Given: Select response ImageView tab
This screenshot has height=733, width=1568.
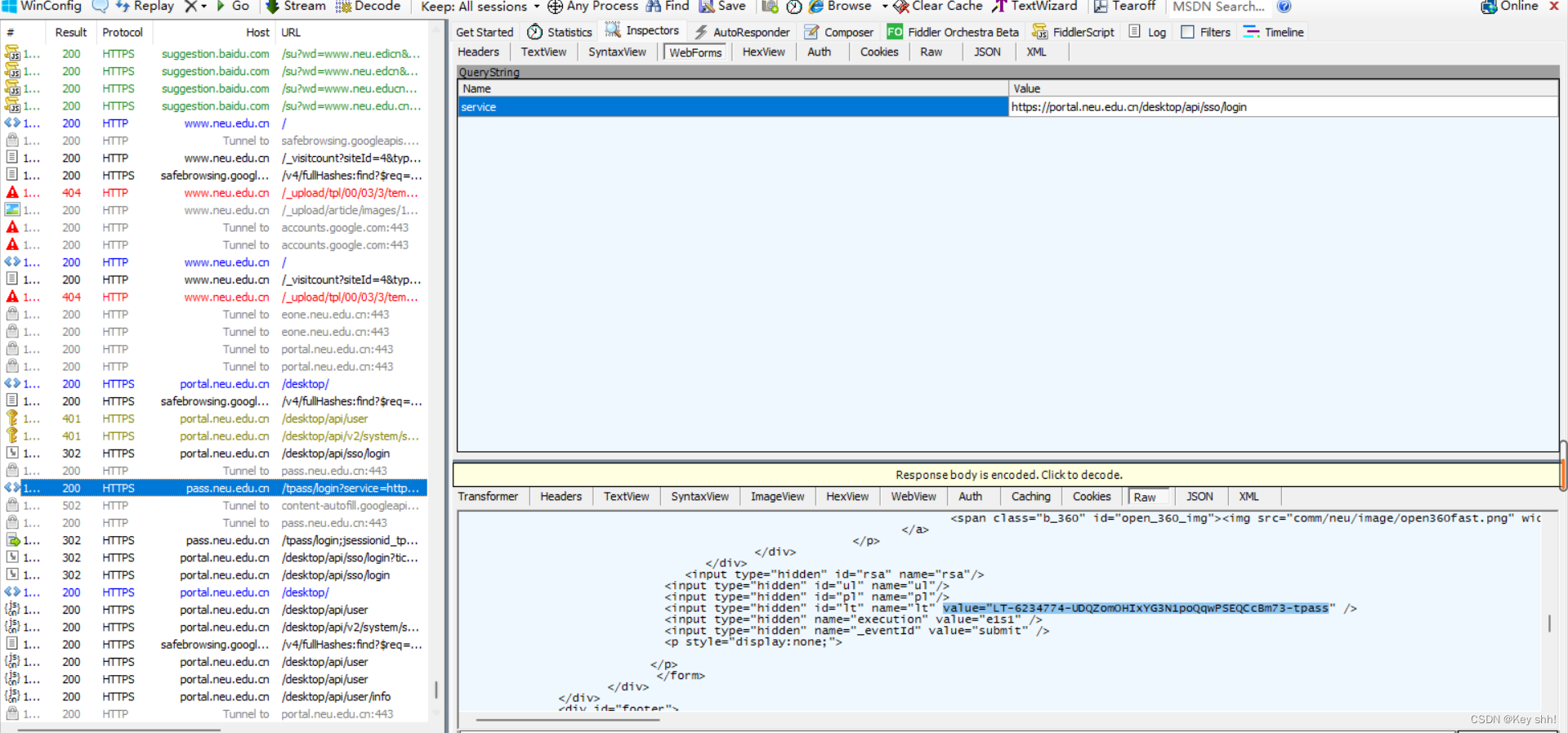Looking at the screenshot, I should pos(778,496).
